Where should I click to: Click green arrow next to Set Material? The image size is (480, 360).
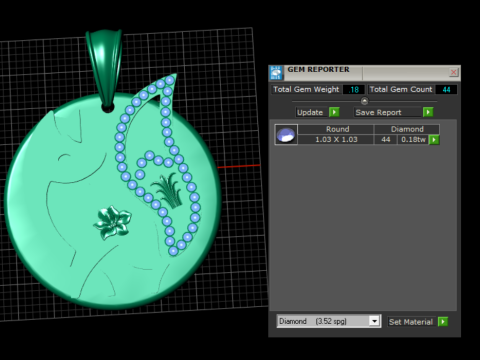click(x=443, y=322)
